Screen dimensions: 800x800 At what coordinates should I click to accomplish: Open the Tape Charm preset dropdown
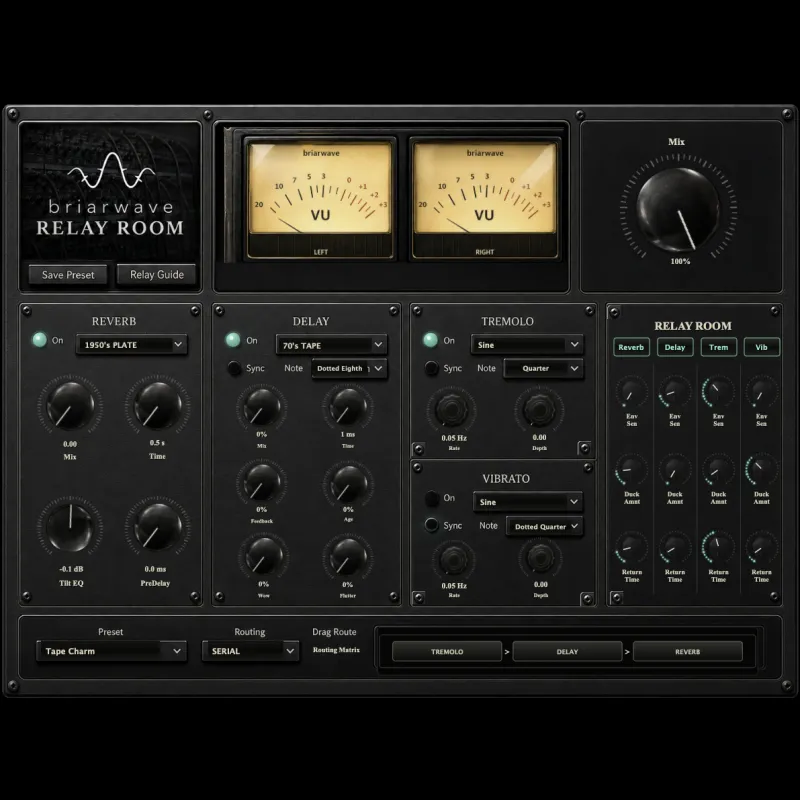[111, 651]
